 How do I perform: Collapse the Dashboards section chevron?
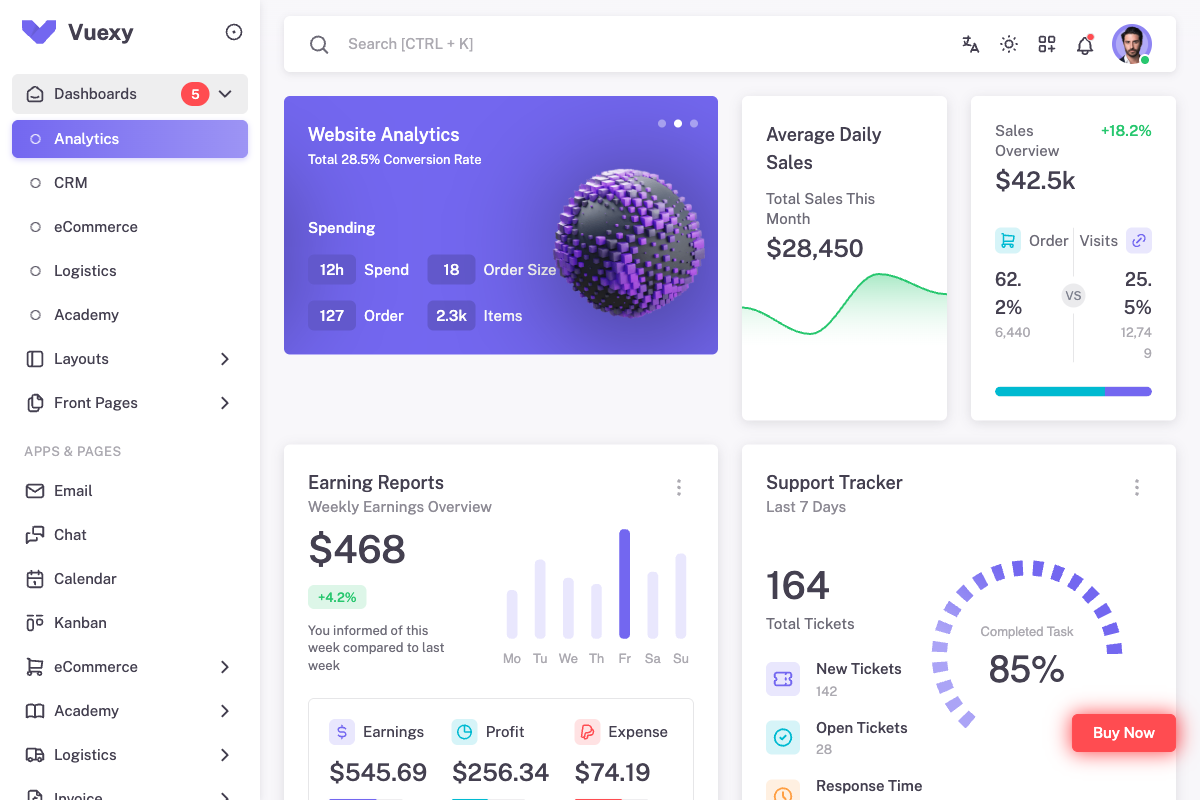tap(225, 93)
